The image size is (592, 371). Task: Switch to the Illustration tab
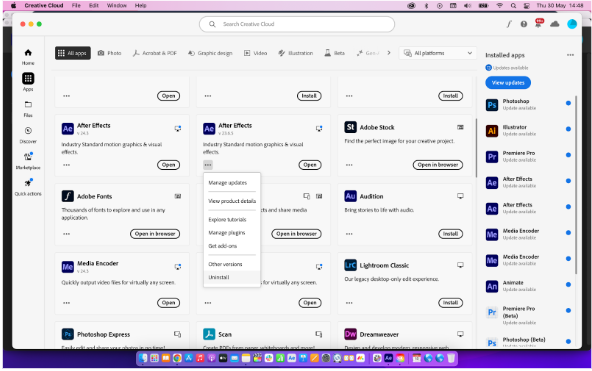(296, 53)
